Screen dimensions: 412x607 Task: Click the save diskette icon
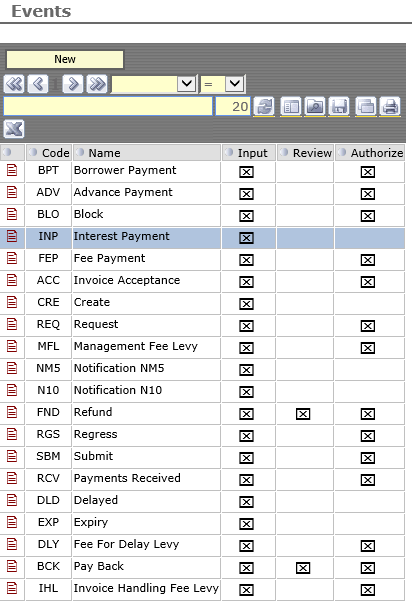coord(339,106)
